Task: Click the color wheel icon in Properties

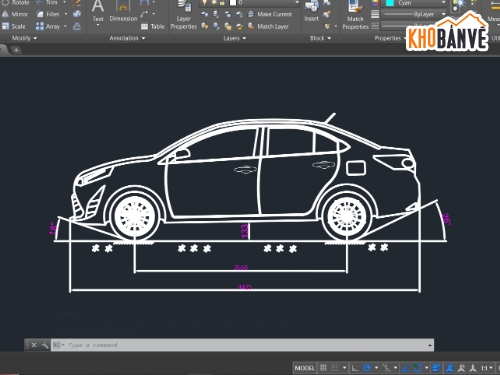Action: click(375, 3)
